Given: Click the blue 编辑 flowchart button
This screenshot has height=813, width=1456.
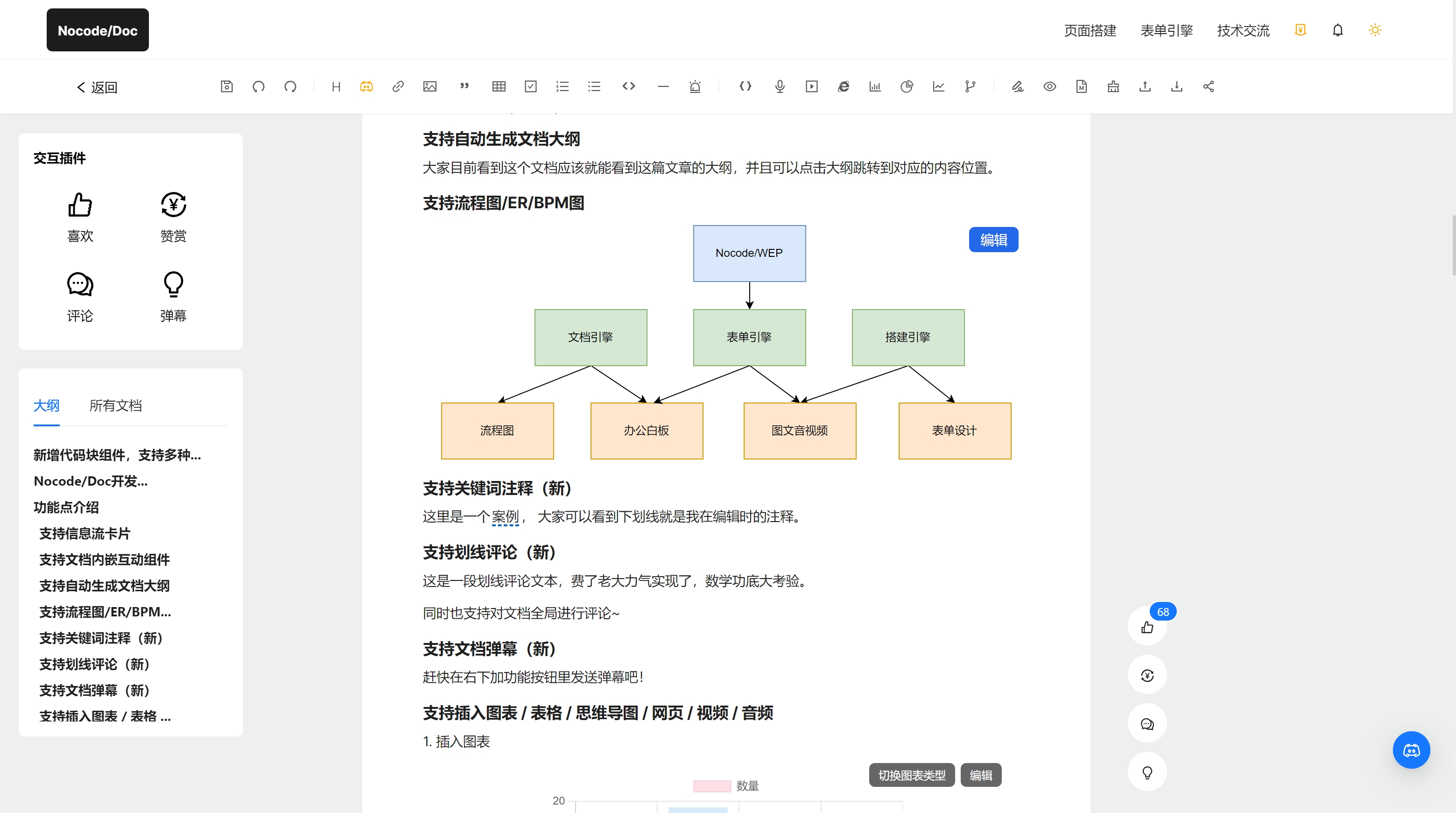Looking at the screenshot, I should pyautogui.click(x=993, y=240).
